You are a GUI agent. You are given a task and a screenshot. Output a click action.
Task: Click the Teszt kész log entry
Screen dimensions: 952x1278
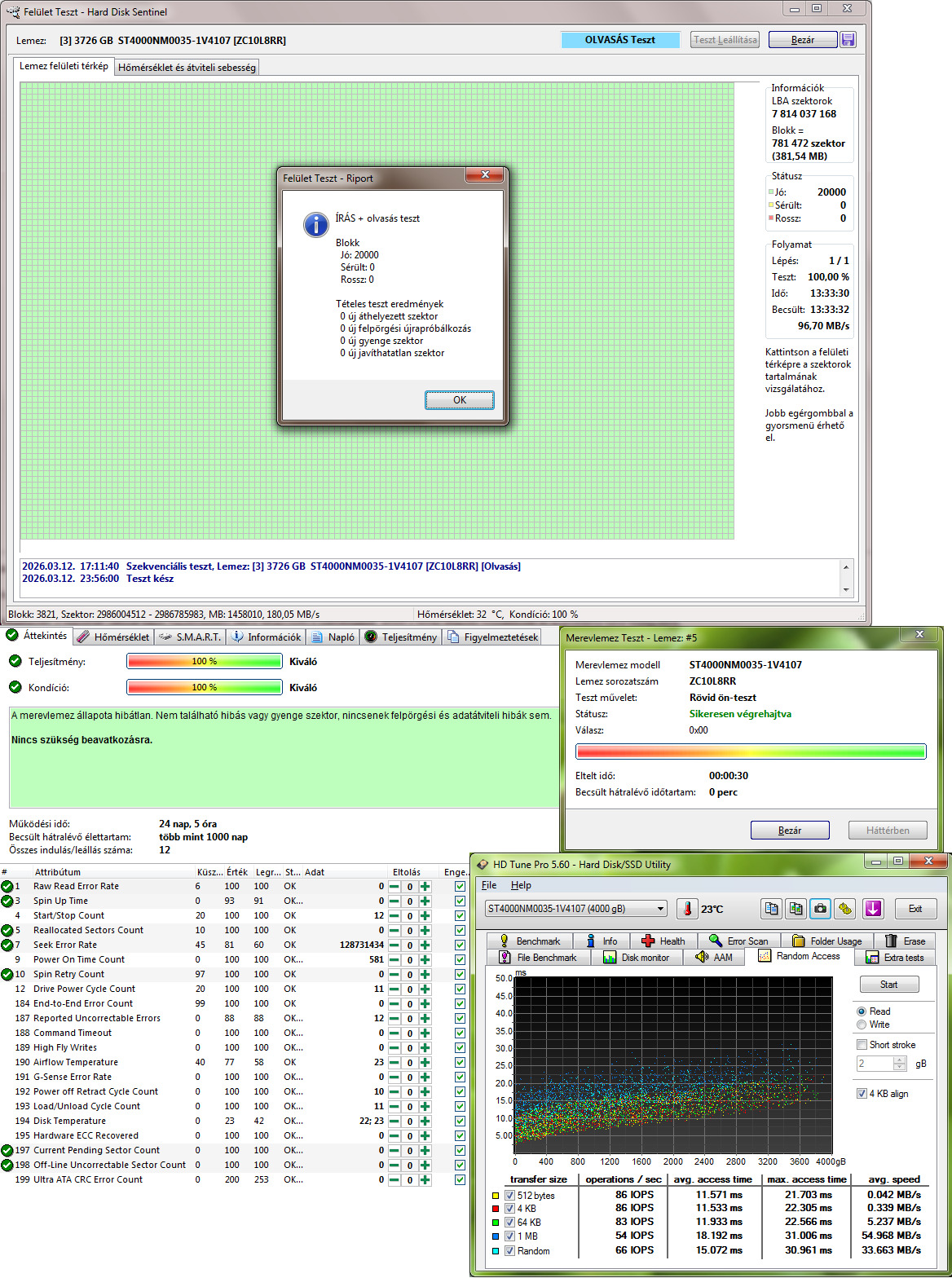tap(150, 579)
